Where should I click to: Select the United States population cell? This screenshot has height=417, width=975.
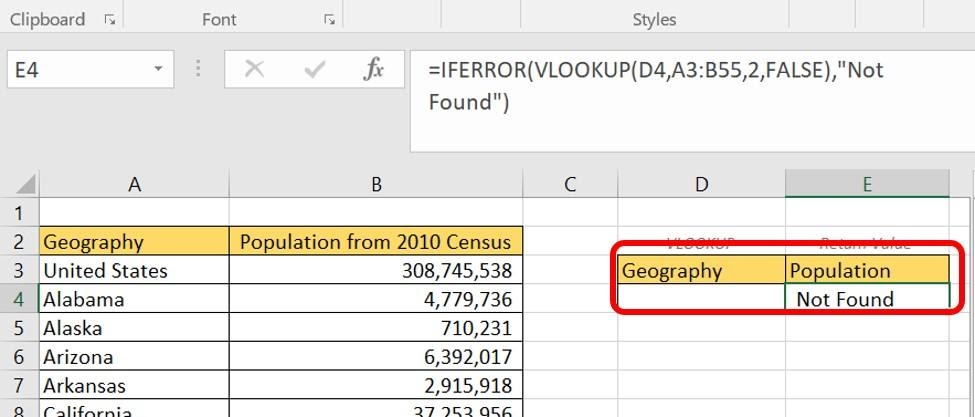tap(376, 271)
